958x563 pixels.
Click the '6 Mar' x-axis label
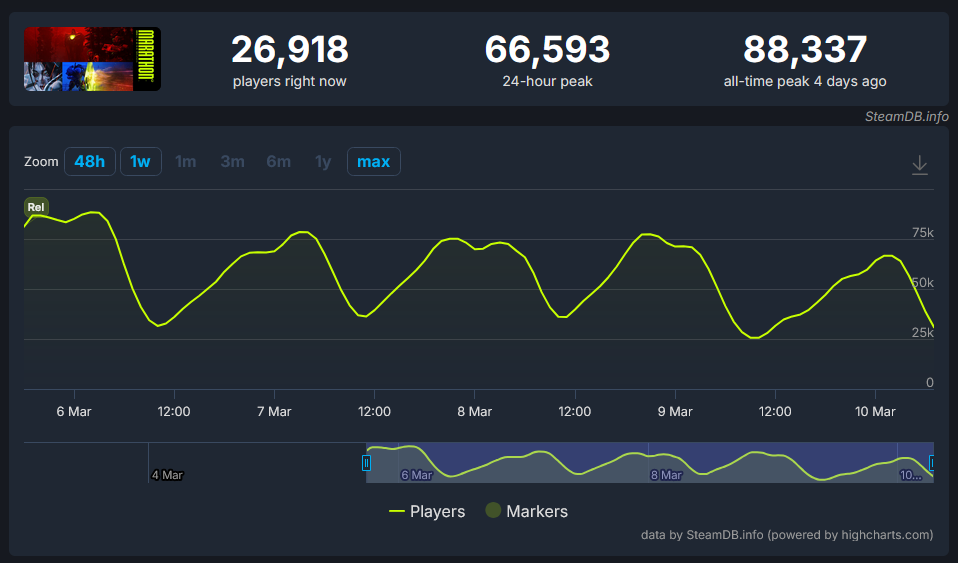74,411
